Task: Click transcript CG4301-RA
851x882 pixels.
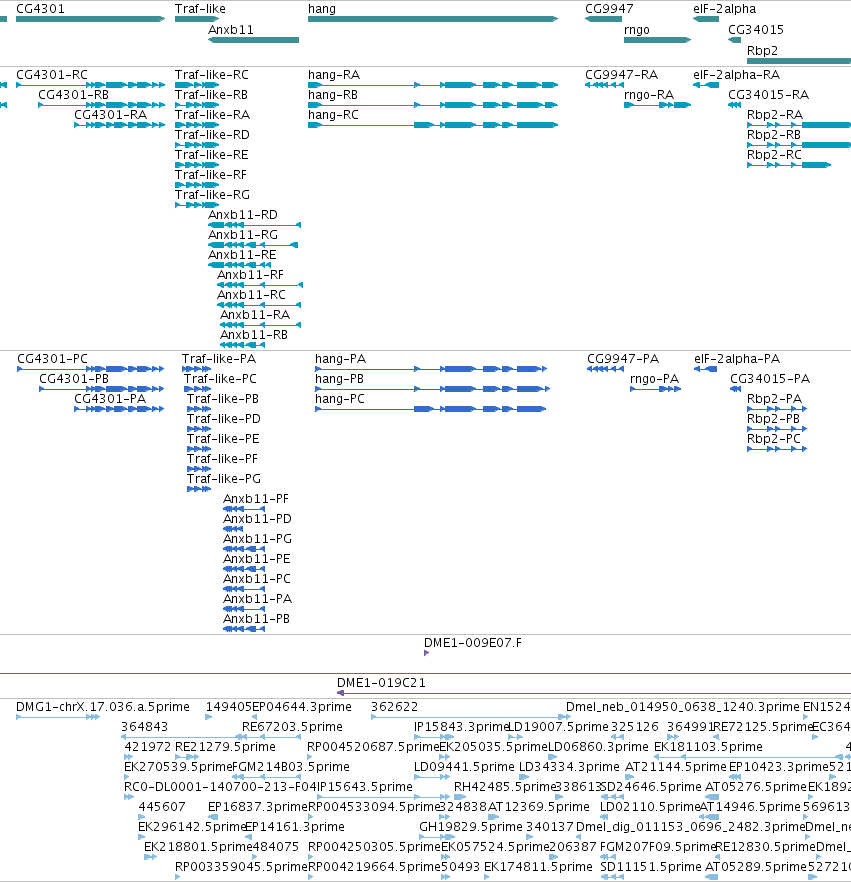Action: 120,125
